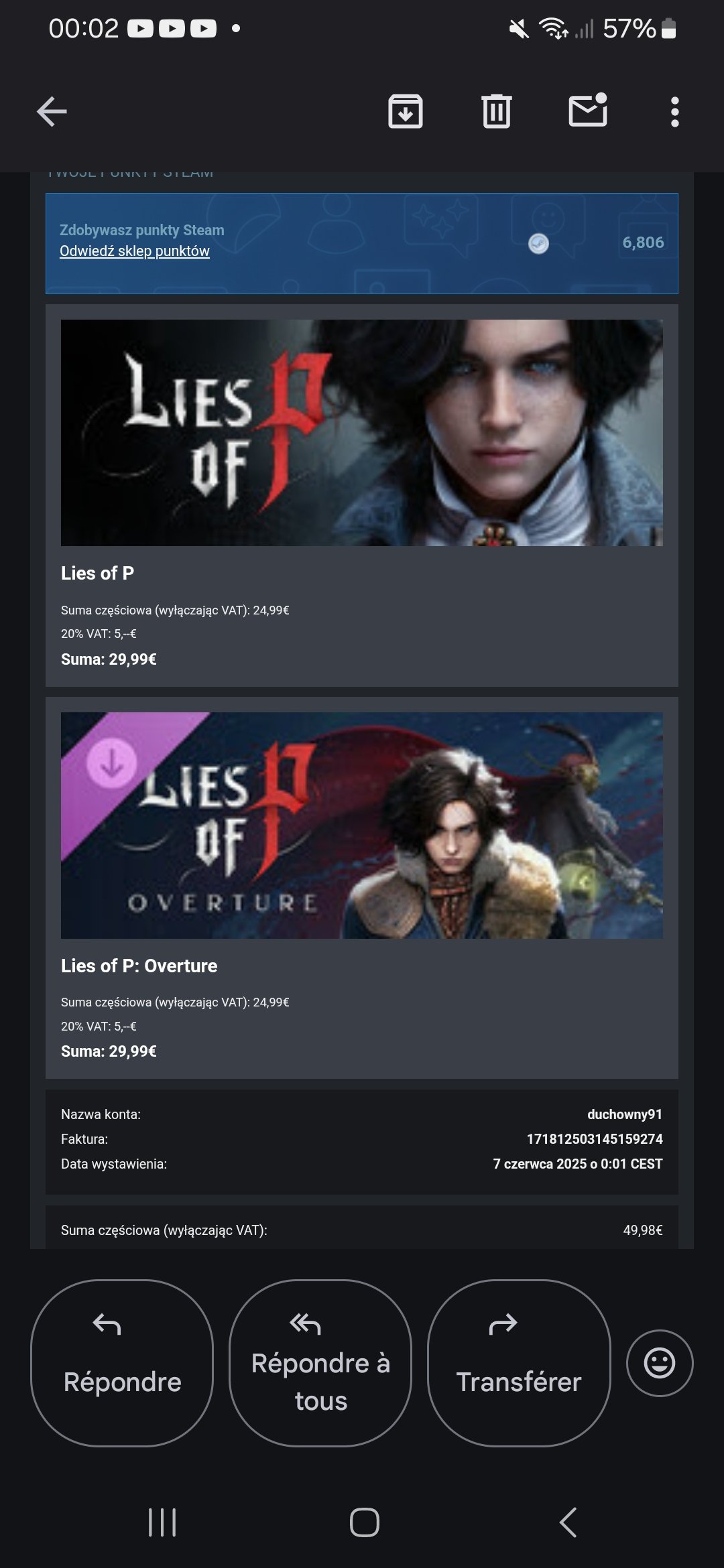Tap Répondre à tous button
This screenshot has width=724, height=1568.
tap(320, 1363)
